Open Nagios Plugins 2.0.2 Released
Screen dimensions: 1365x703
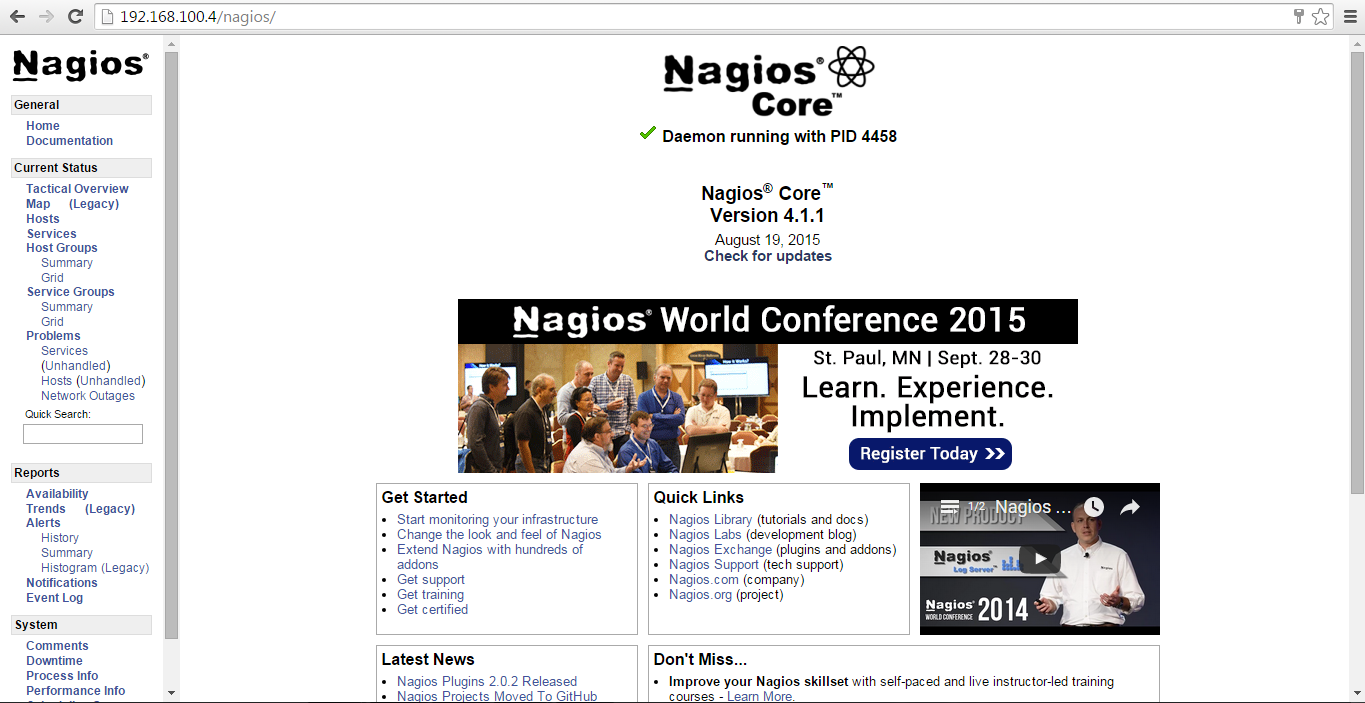click(x=487, y=682)
